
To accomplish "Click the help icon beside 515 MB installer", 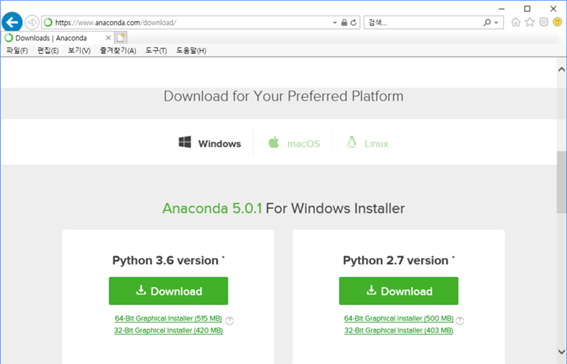I will [x=229, y=321].
